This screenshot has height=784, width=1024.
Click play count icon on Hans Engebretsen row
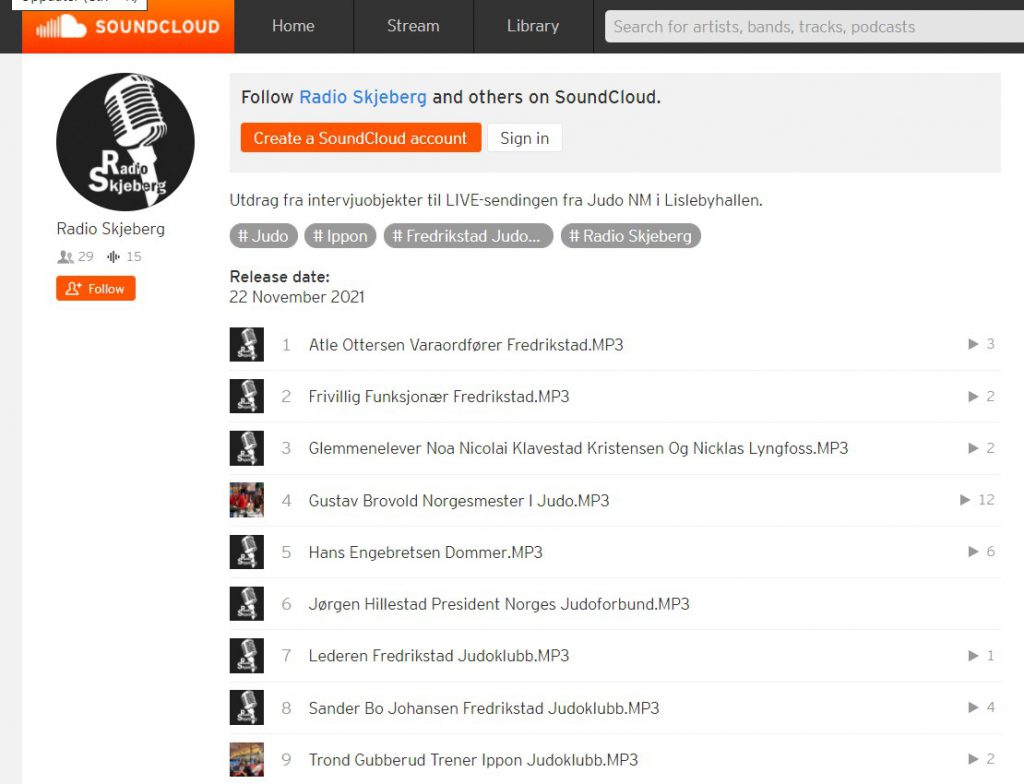coord(973,551)
